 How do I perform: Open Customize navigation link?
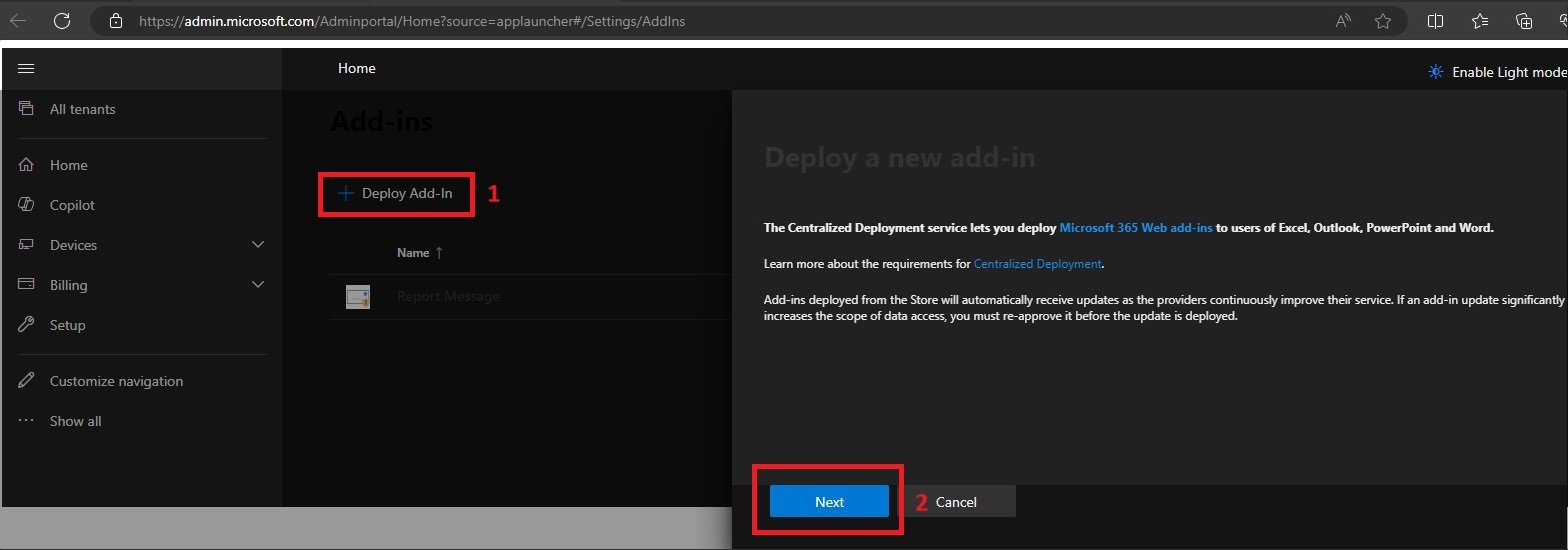[x=116, y=381]
